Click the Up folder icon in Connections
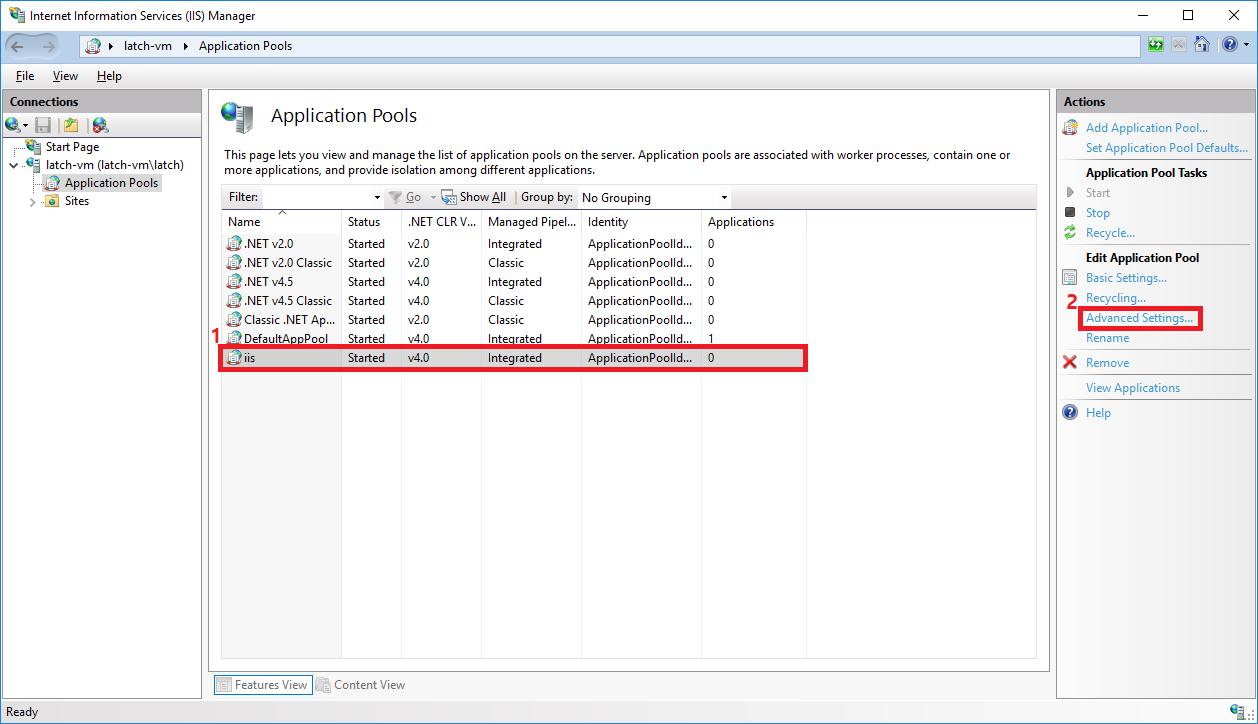 pyautogui.click(x=71, y=125)
